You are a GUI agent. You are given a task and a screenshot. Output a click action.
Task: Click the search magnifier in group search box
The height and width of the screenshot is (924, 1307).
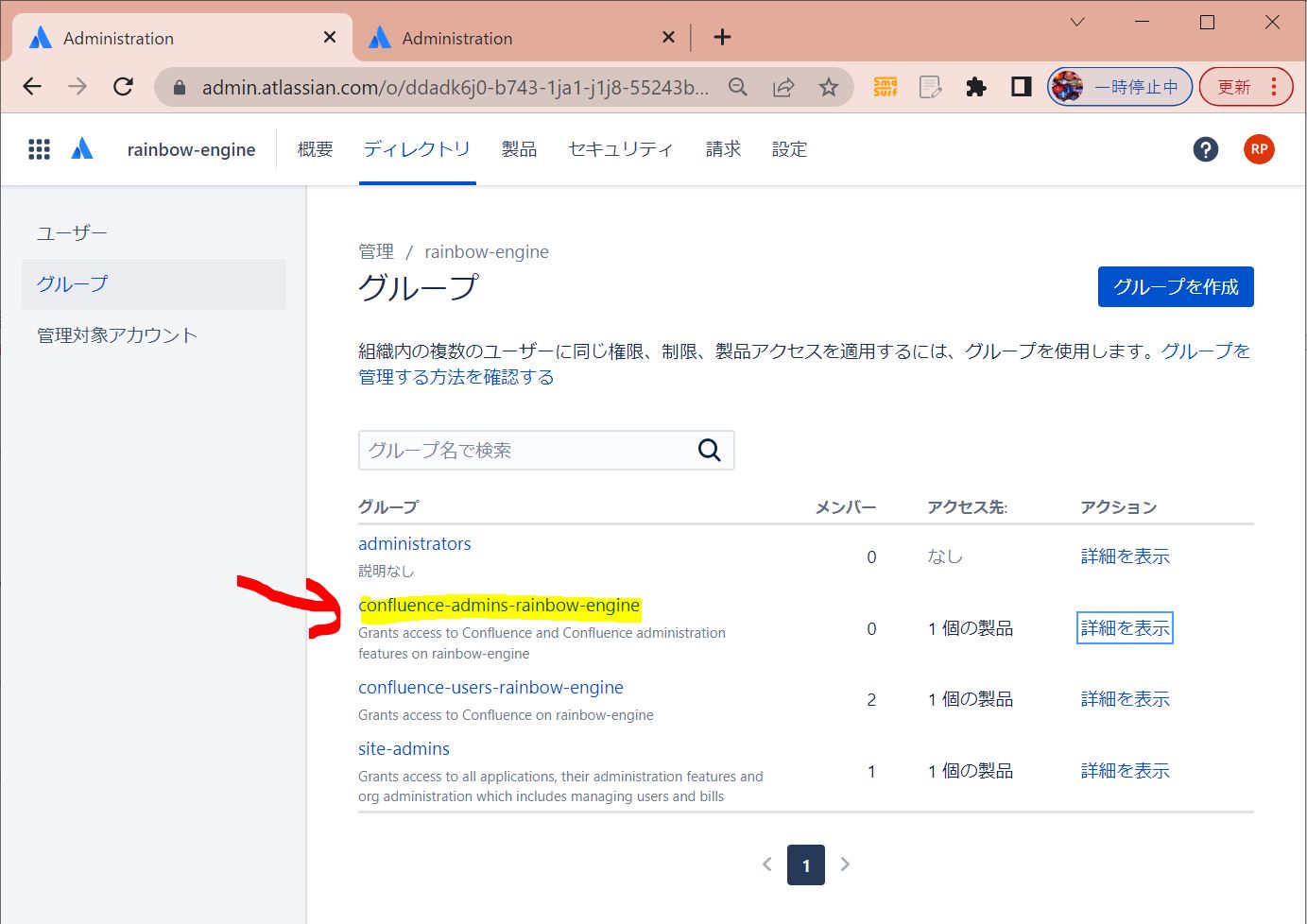pyautogui.click(x=709, y=451)
